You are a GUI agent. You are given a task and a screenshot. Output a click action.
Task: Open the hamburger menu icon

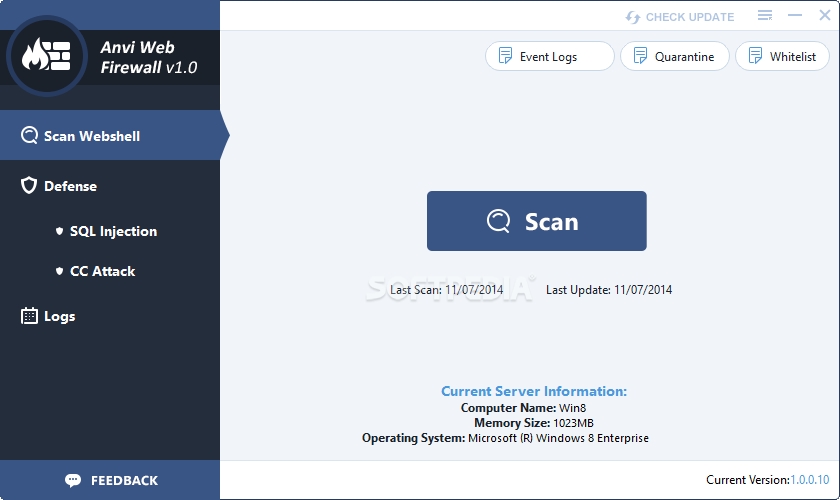point(765,16)
